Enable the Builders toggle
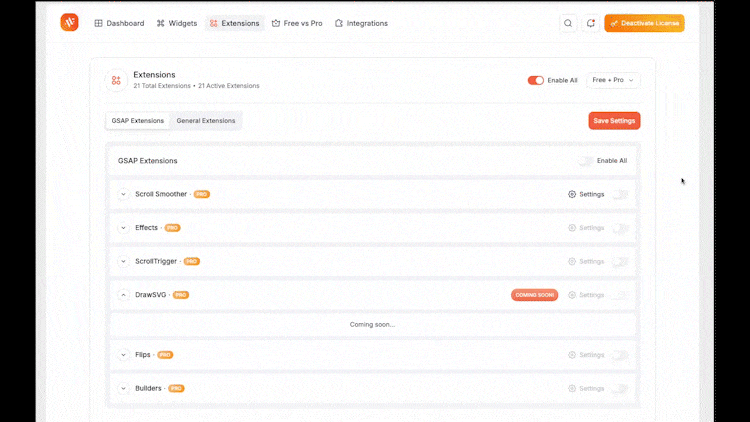The image size is (750, 422). click(x=620, y=388)
